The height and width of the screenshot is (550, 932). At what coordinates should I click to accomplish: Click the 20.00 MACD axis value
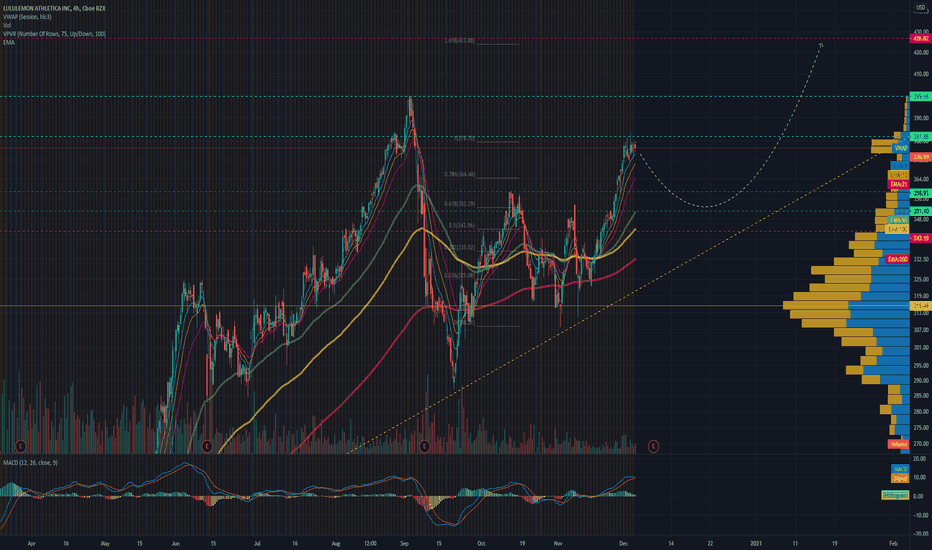coord(920,459)
